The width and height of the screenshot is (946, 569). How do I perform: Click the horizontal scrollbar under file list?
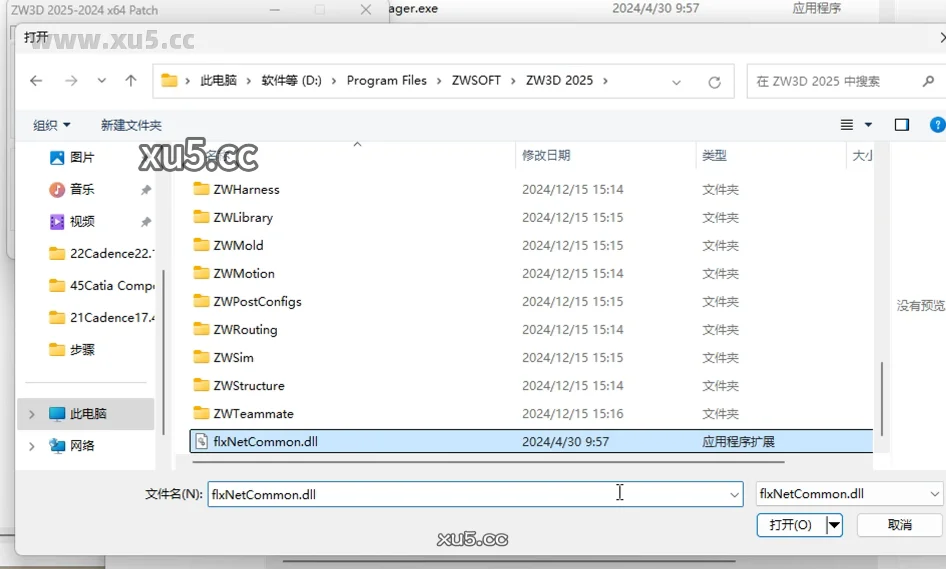(x=490, y=462)
